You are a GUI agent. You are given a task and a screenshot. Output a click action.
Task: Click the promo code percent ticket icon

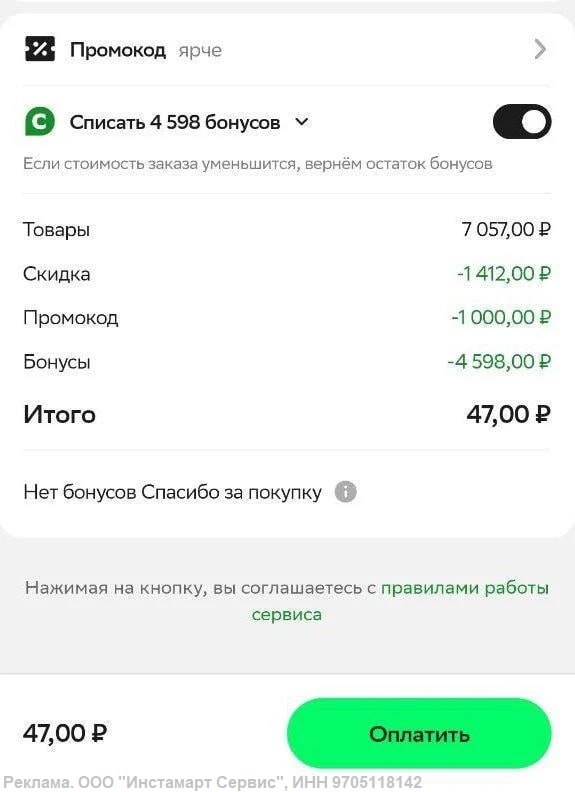coord(39,49)
